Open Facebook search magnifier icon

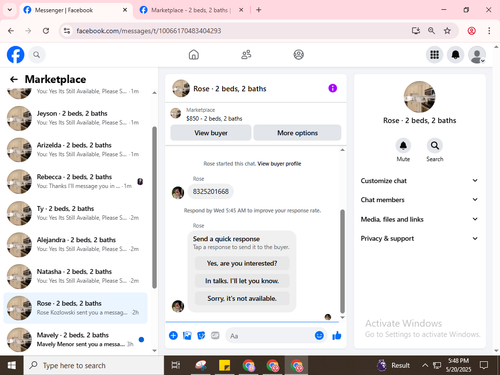click(37, 55)
